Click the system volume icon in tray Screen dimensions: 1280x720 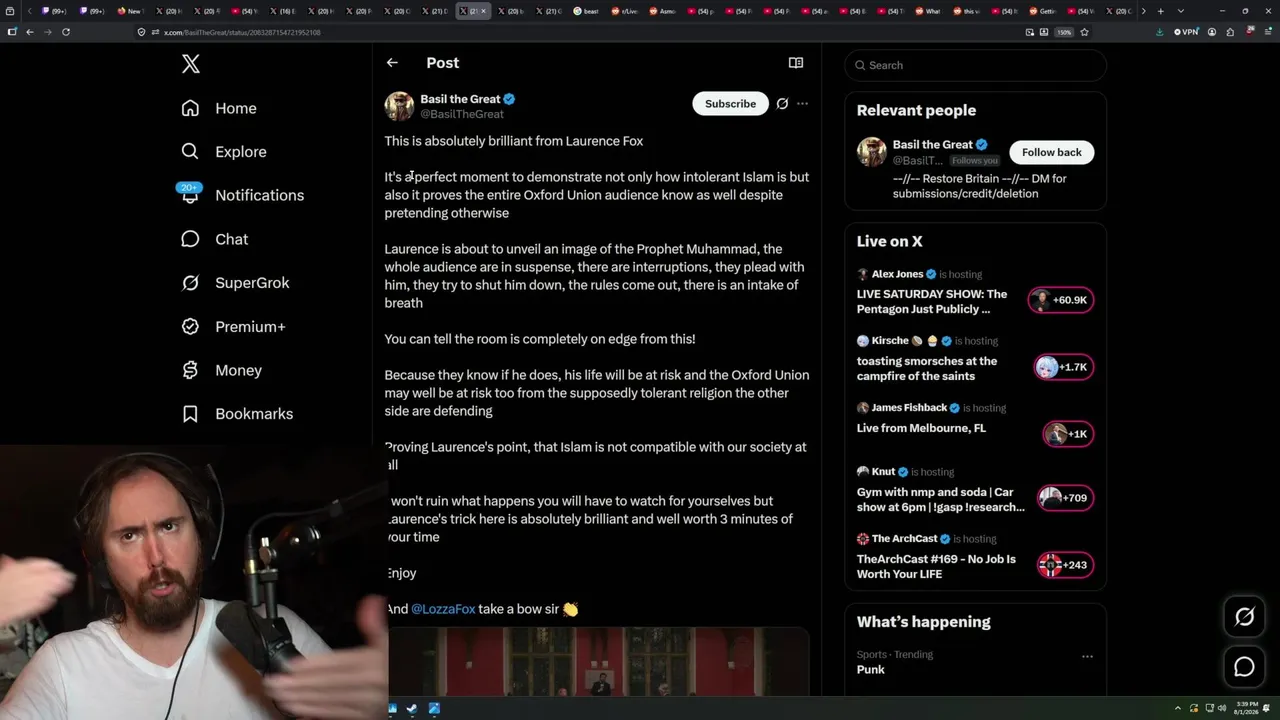pyautogui.click(x=1220, y=709)
